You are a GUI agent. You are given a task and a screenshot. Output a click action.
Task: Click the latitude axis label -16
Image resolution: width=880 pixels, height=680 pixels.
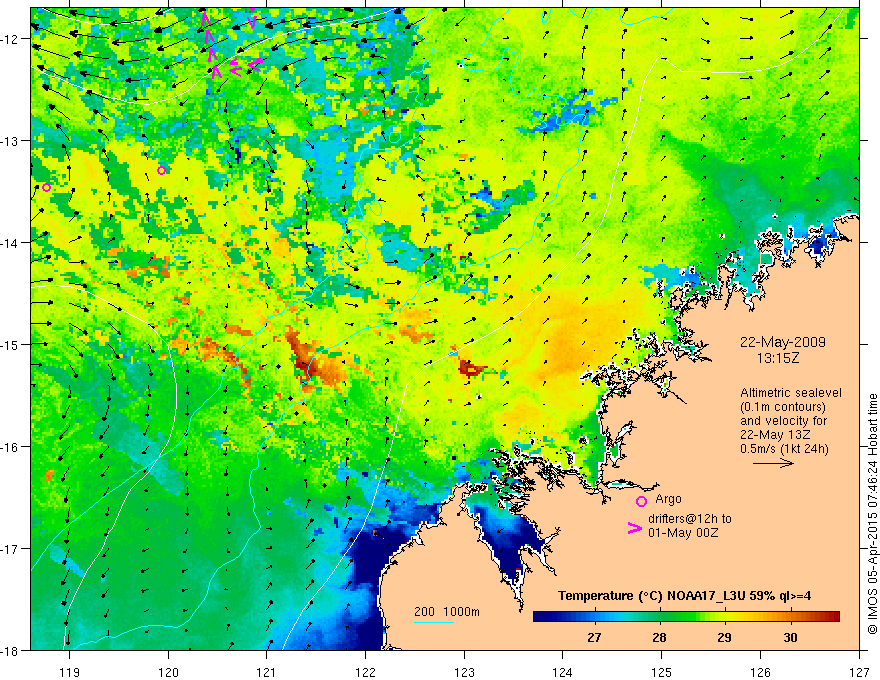click(x=11, y=447)
